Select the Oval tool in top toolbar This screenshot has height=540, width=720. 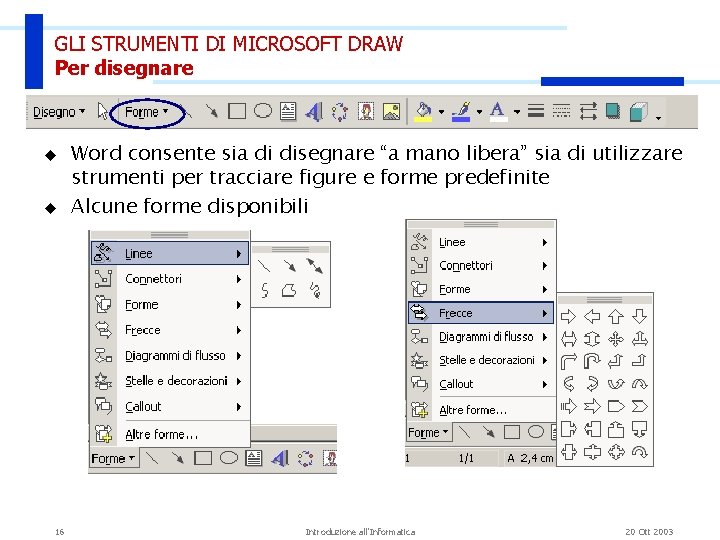pos(263,111)
